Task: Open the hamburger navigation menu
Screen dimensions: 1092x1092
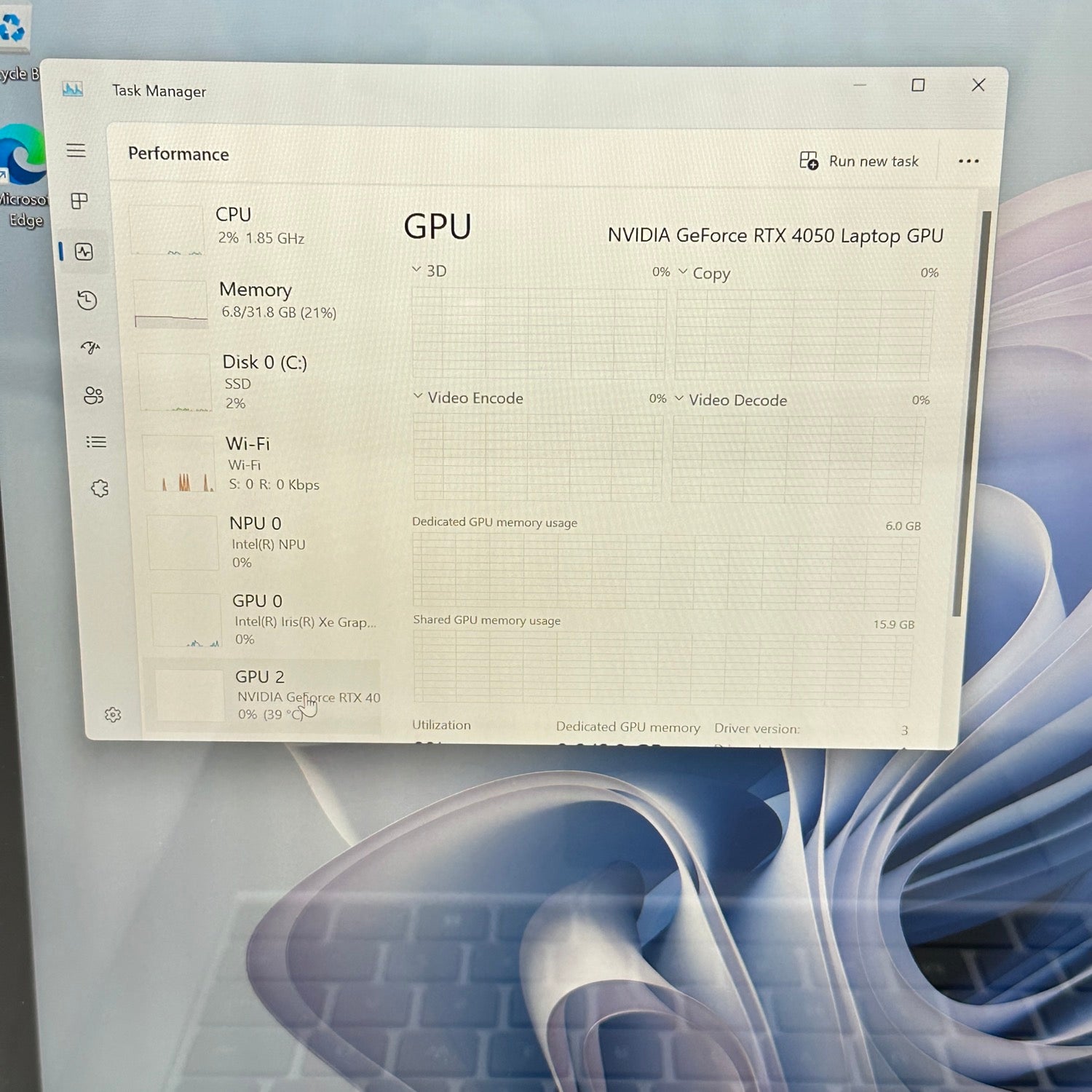Action: [x=76, y=151]
